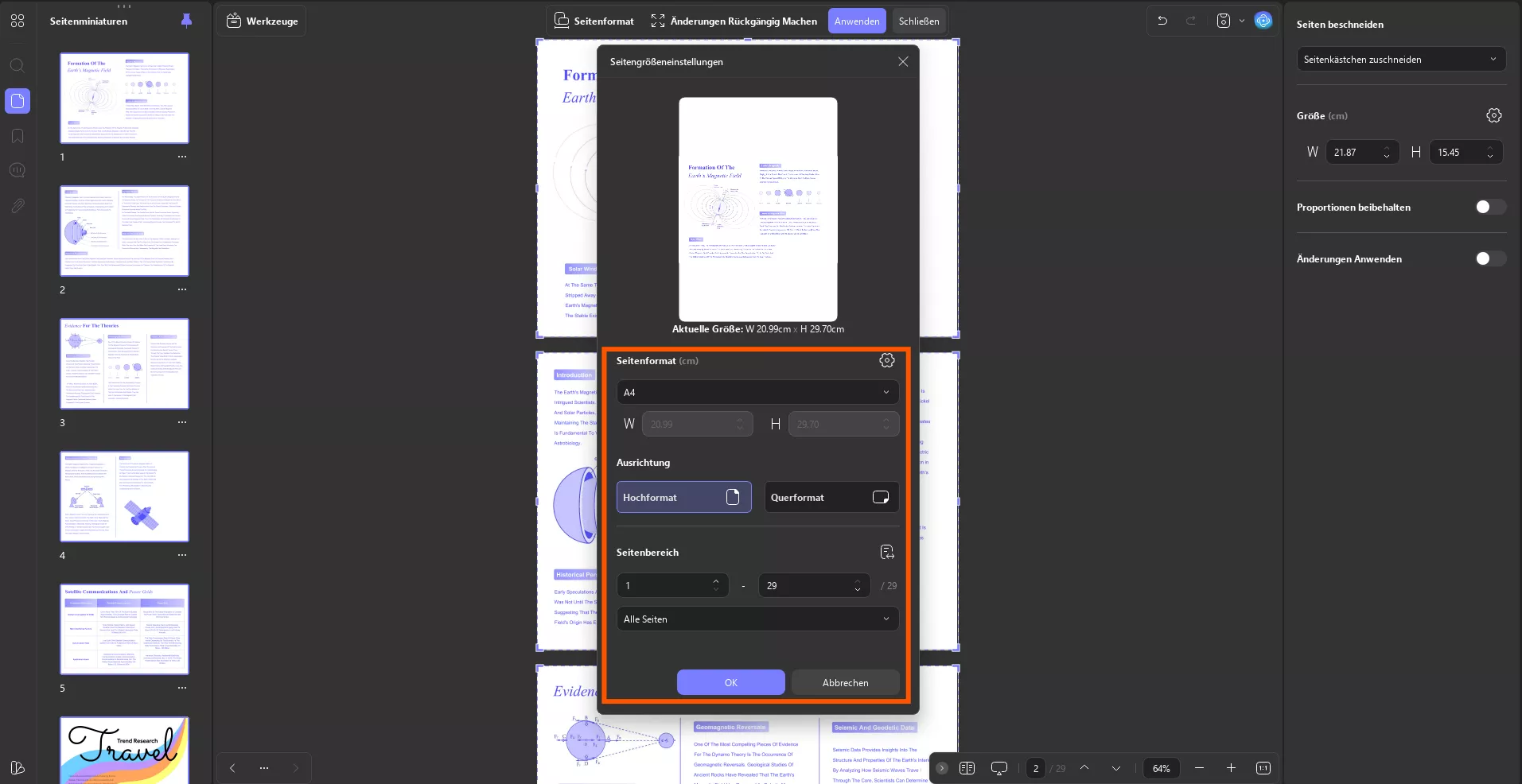
Task: Click the page layout view icon
Action: coord(967,768)
